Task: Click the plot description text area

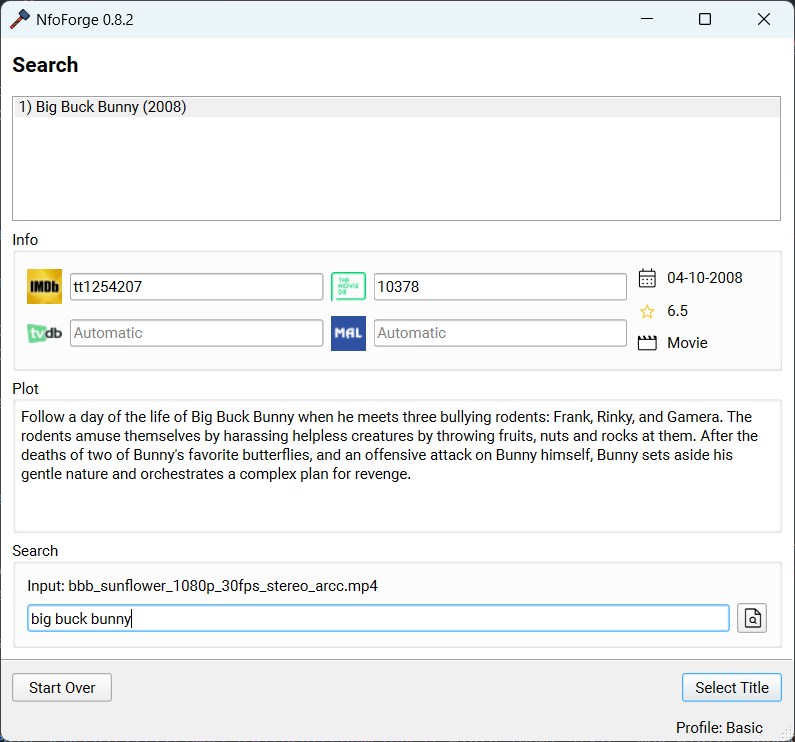Action: (x=398, y=466)
